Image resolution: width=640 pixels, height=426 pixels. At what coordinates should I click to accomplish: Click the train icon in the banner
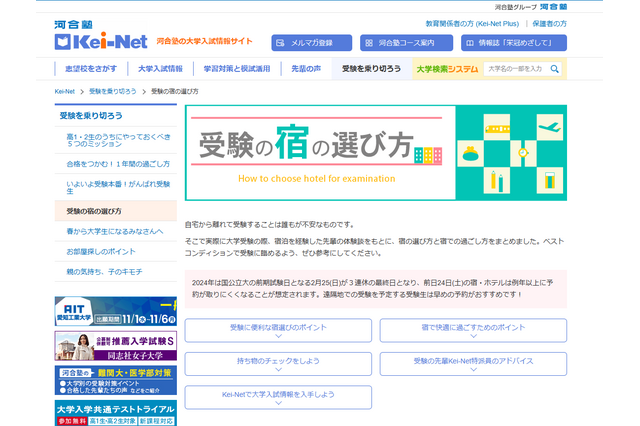[497, 128]
